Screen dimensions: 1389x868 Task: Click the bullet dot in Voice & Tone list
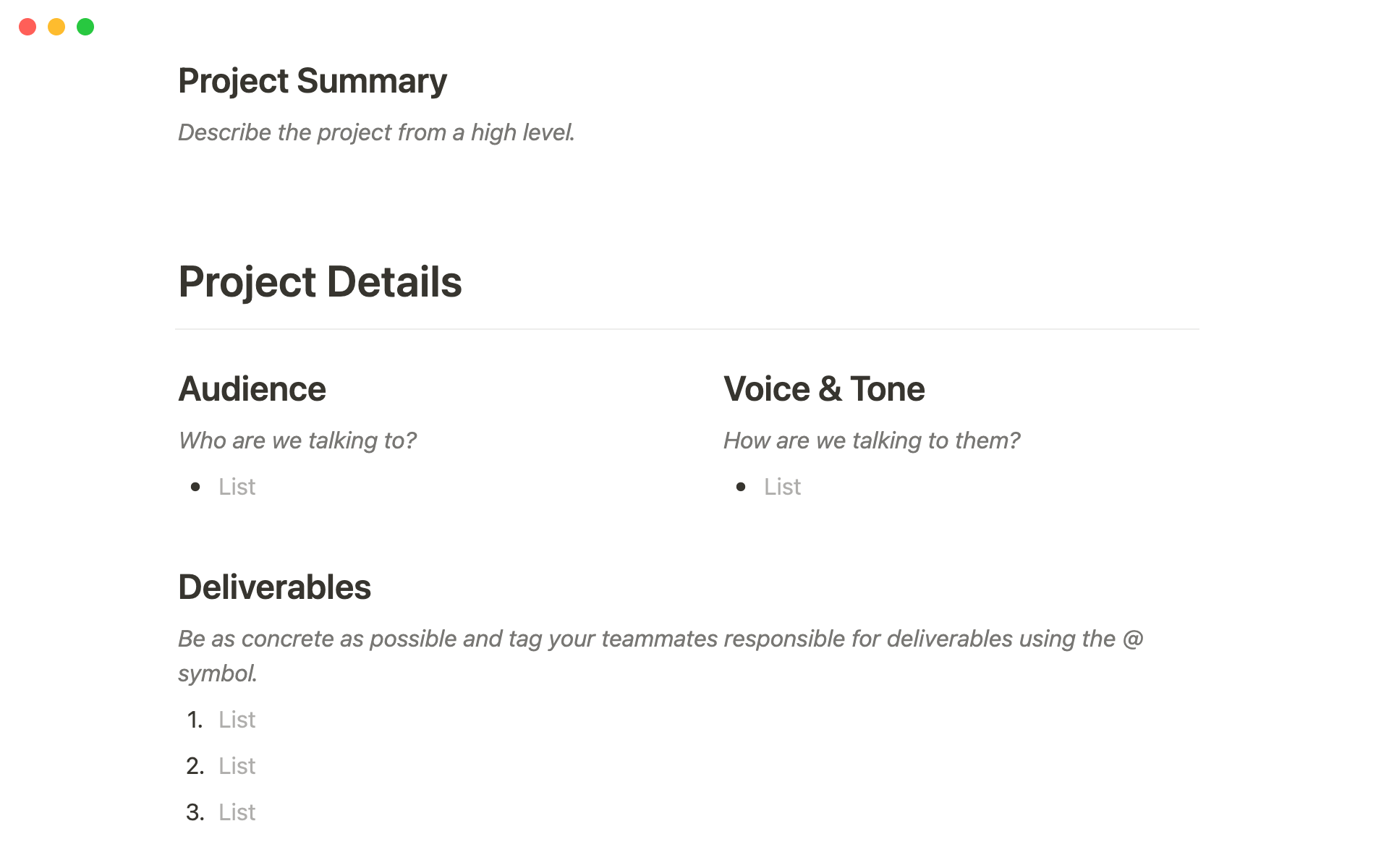(741, 487)
